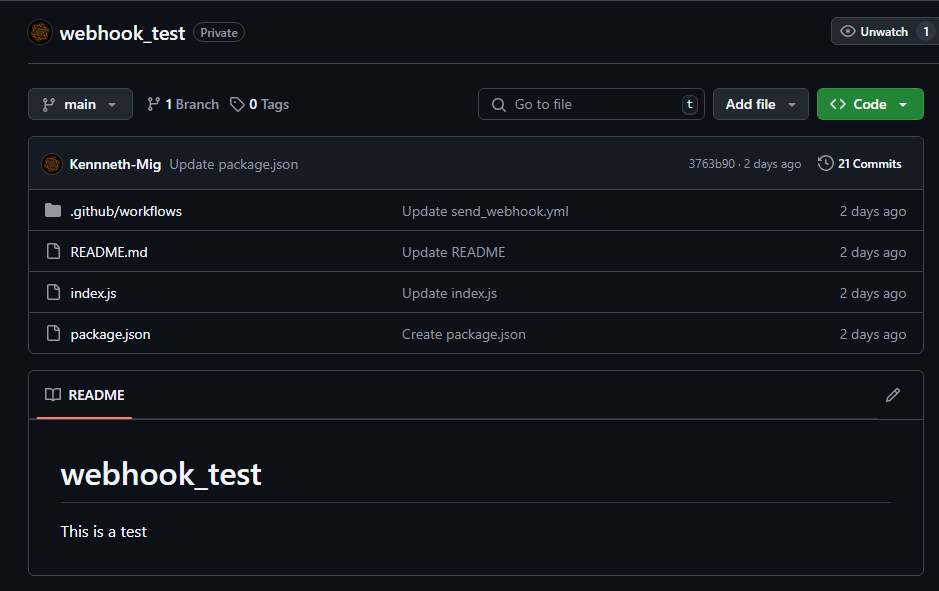Click the webhook_test repository name at top

pyautogui.click(x=122, y=33)
